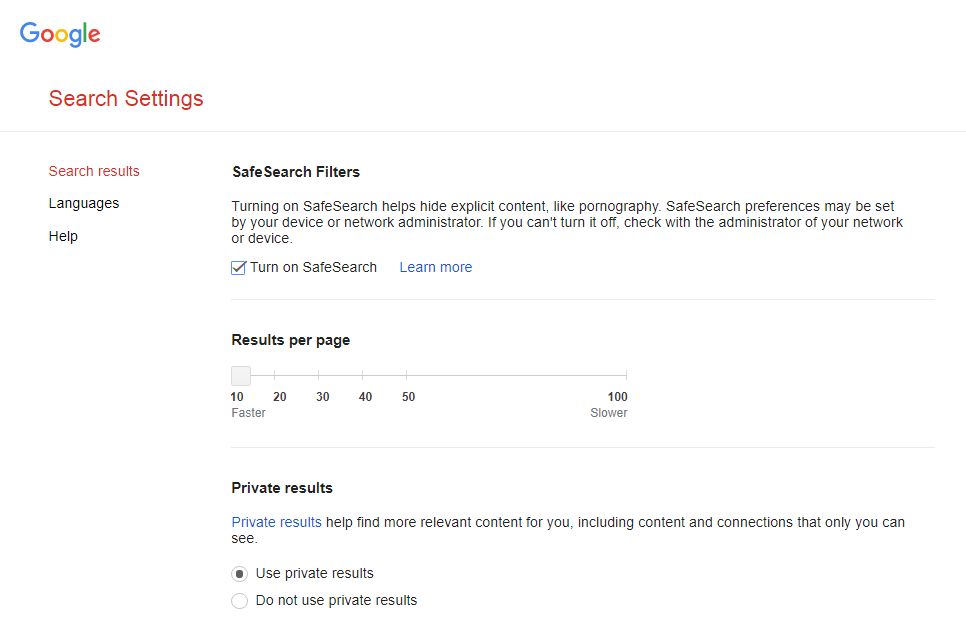Set results per page to 100
The height and width of the screenshot is (629, 966).
(x=626, y=375)
